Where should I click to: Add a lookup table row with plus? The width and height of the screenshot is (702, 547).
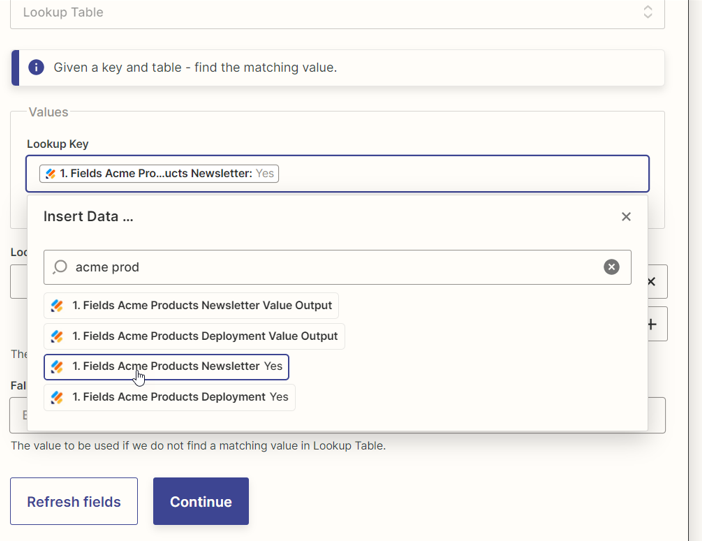(651, 324)
